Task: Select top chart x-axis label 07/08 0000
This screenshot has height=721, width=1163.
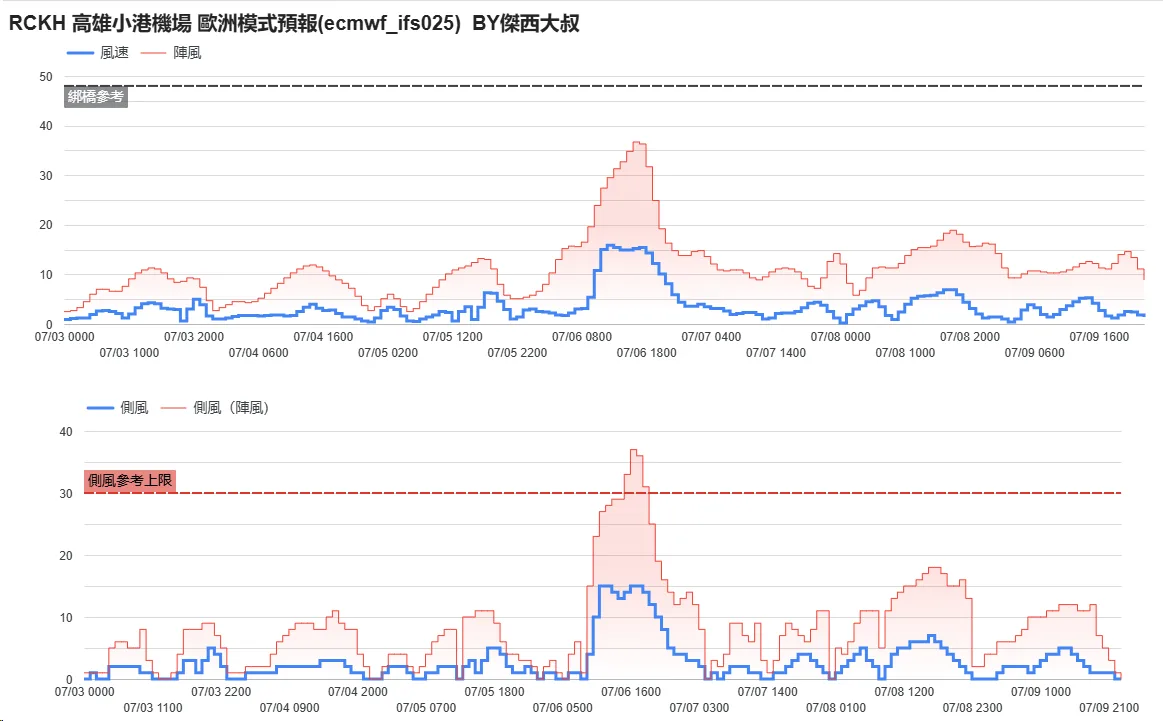Action: click(x=840, y=337)
